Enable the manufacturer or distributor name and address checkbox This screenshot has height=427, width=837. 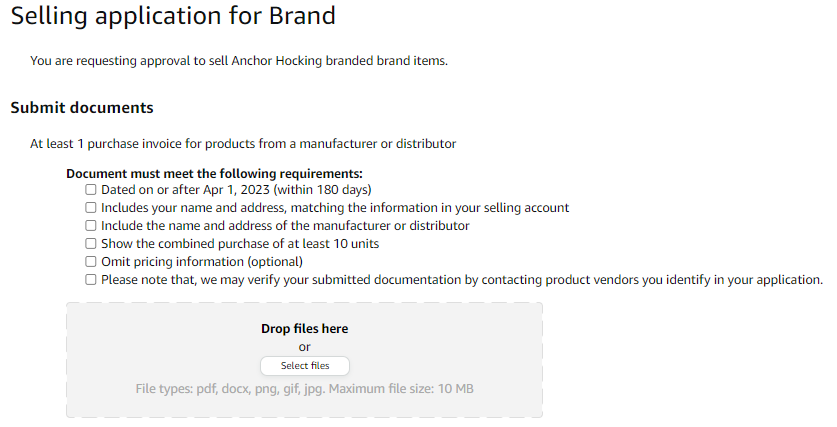point(91,226)
